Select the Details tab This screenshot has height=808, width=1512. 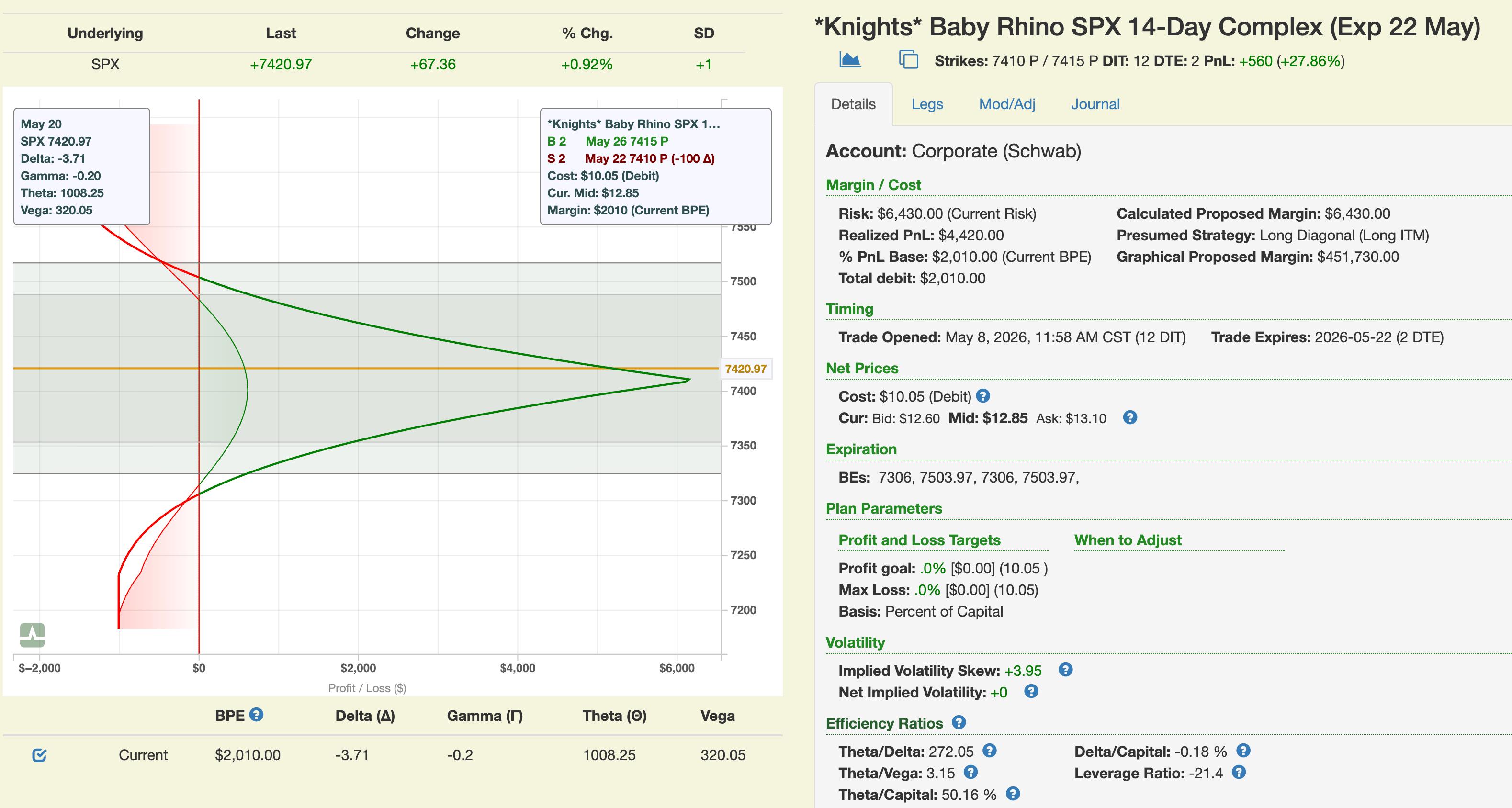coord(854,104)
